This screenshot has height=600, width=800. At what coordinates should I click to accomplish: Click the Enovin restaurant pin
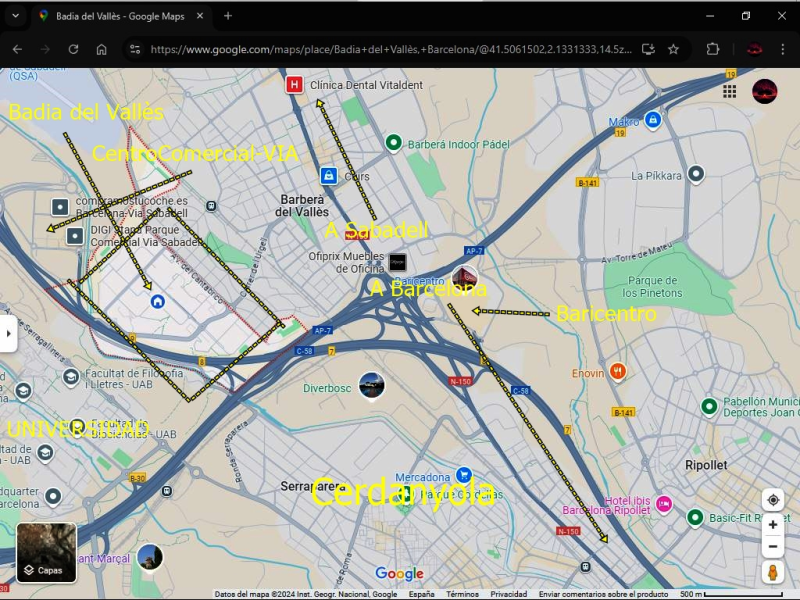(618, 372)
